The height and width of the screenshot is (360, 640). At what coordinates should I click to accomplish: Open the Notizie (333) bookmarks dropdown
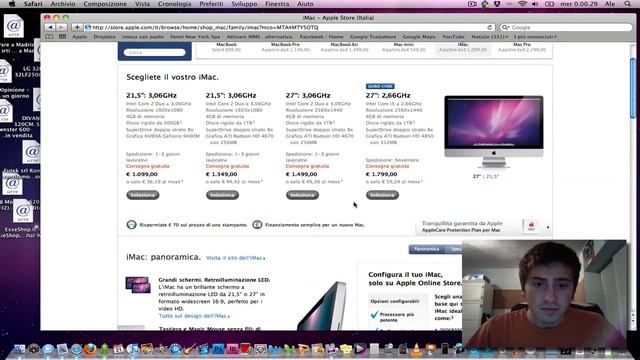(x=490, y=37)
